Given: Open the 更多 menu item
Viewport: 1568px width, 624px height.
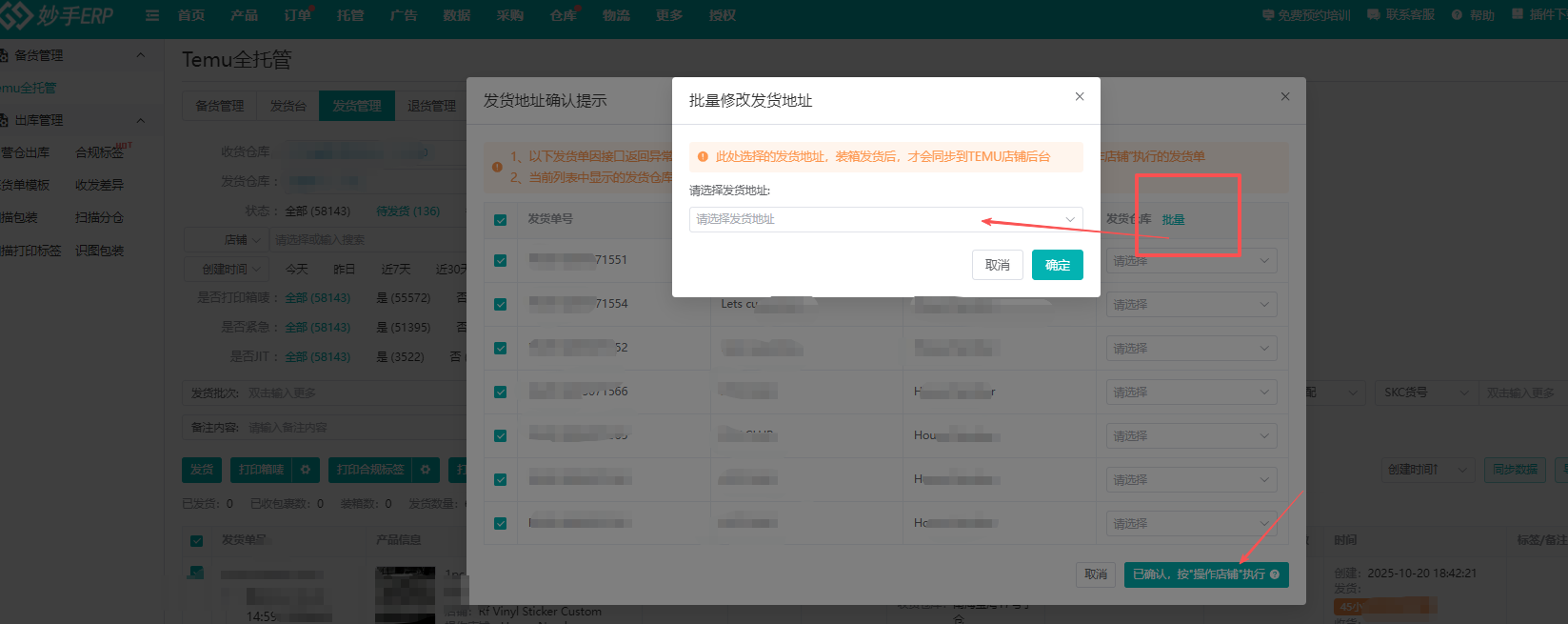Looking at the screenshot, I should point(669,15).
